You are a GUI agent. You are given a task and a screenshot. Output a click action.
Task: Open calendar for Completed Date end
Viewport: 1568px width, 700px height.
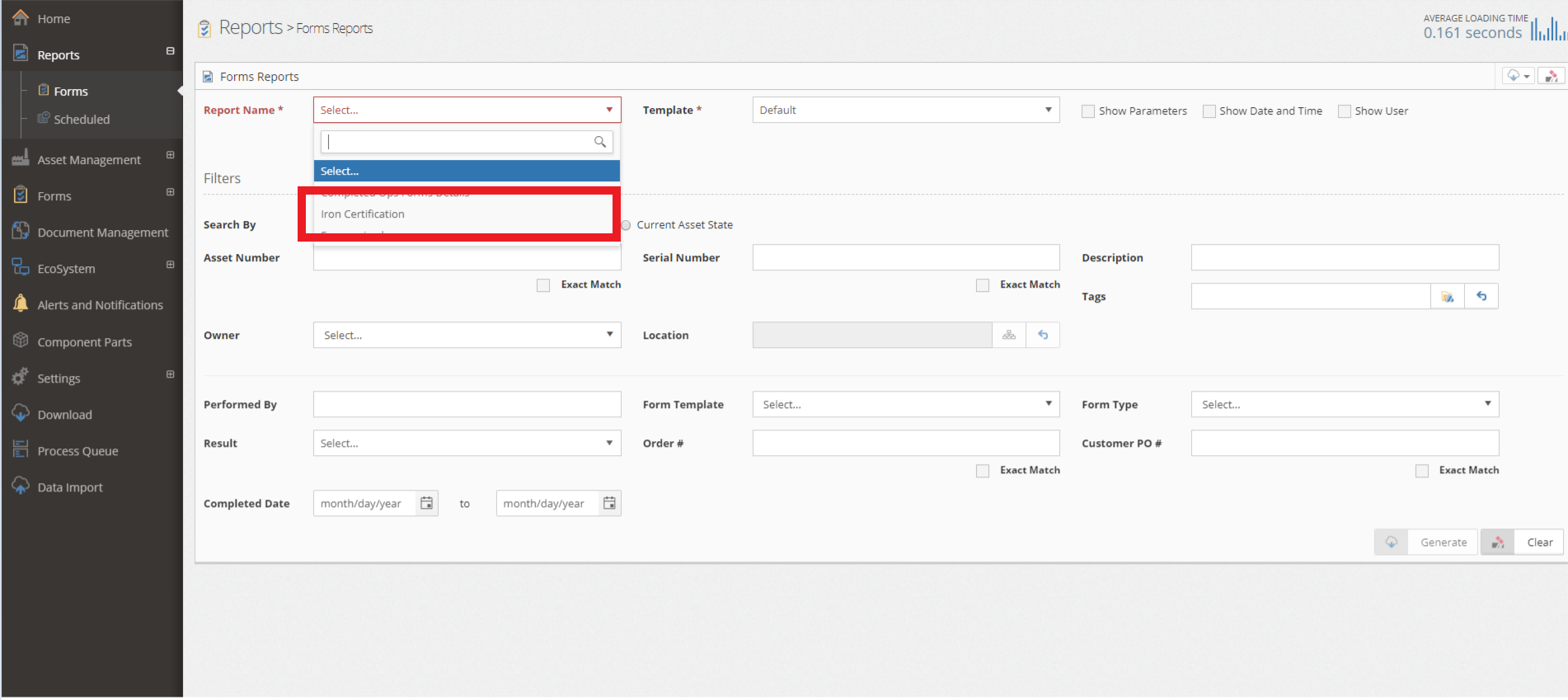click(x=609, y=503)
